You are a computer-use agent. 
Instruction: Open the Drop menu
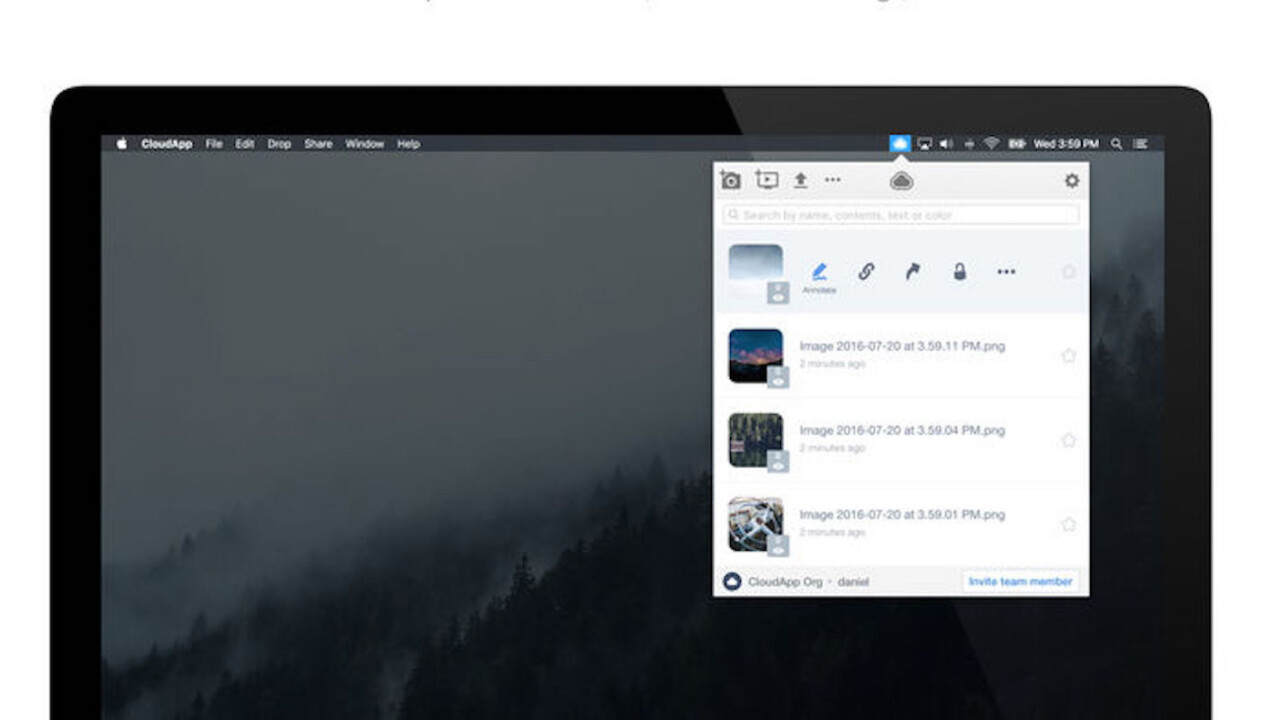(x=279, y=144)
